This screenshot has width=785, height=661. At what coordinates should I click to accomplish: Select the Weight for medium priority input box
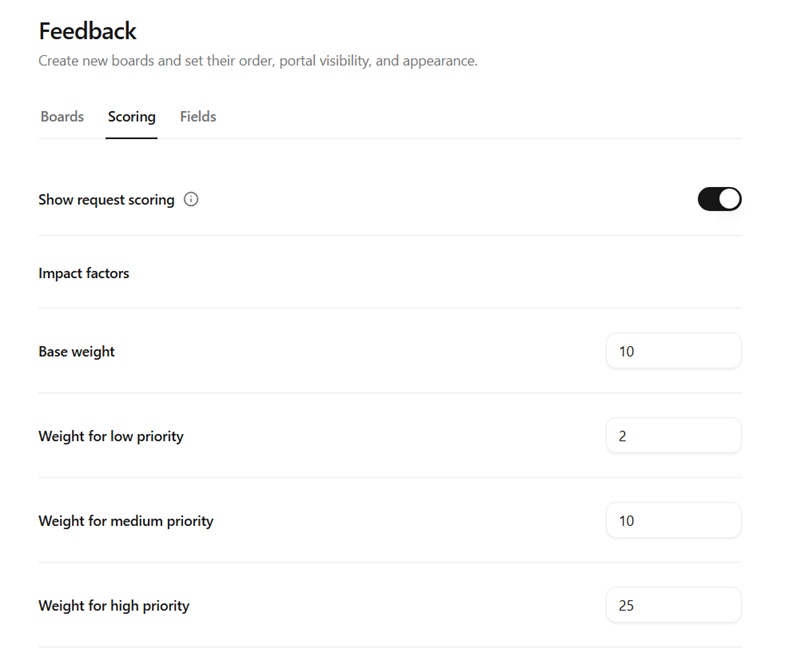[x=673, y=520]
